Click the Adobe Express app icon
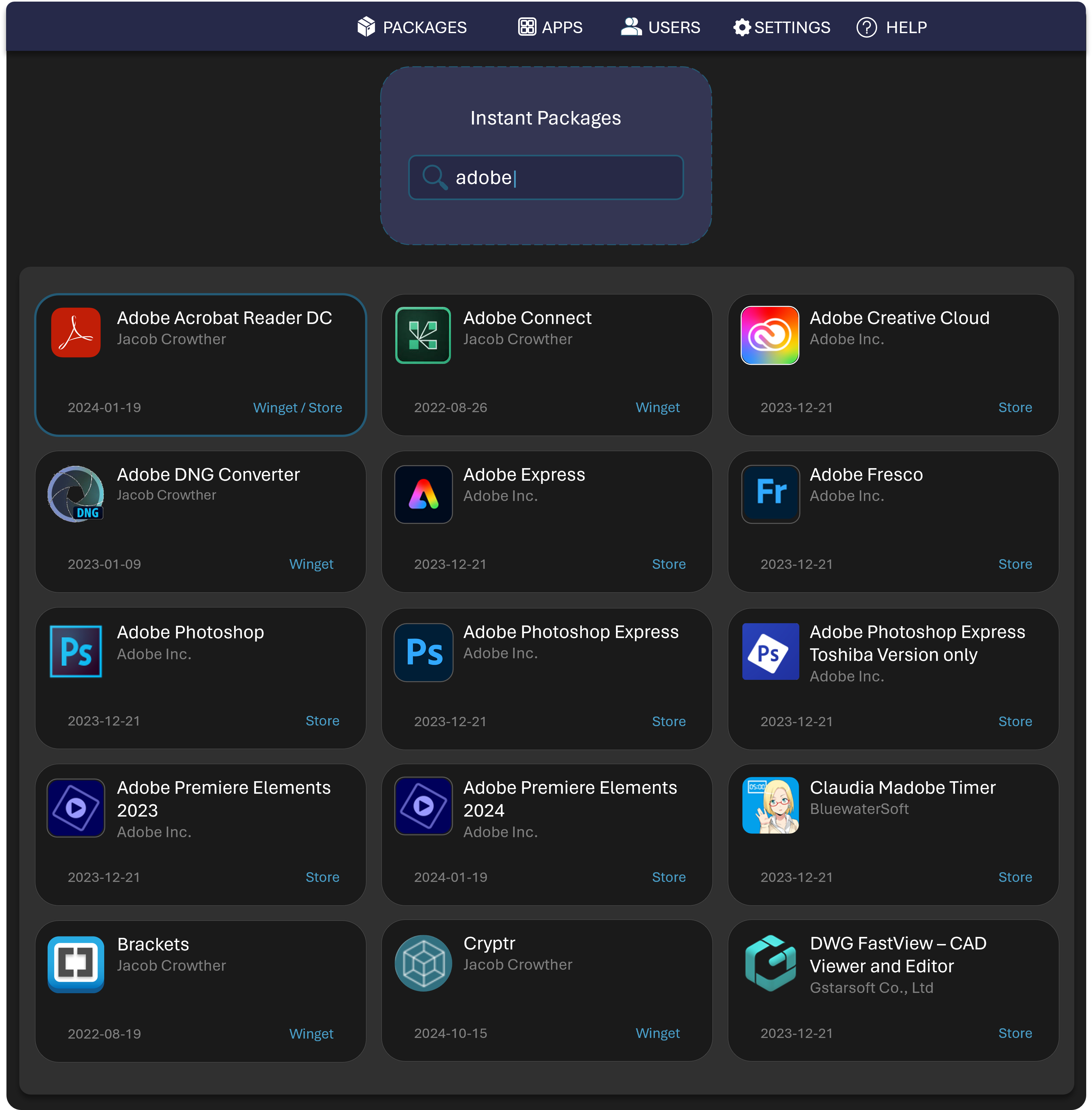Screen dimensions: 1092x1110 click(423, 494)
